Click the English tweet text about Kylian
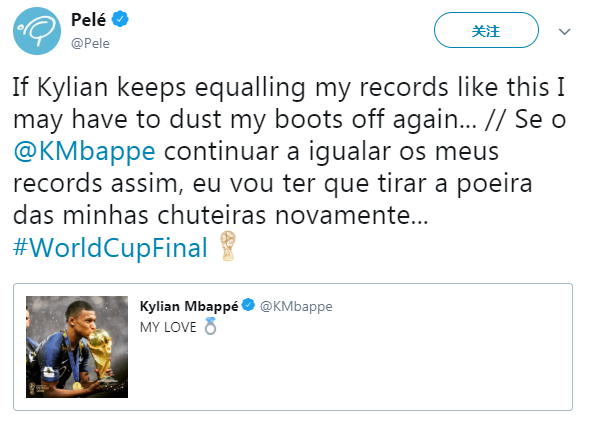 point(289,103)
